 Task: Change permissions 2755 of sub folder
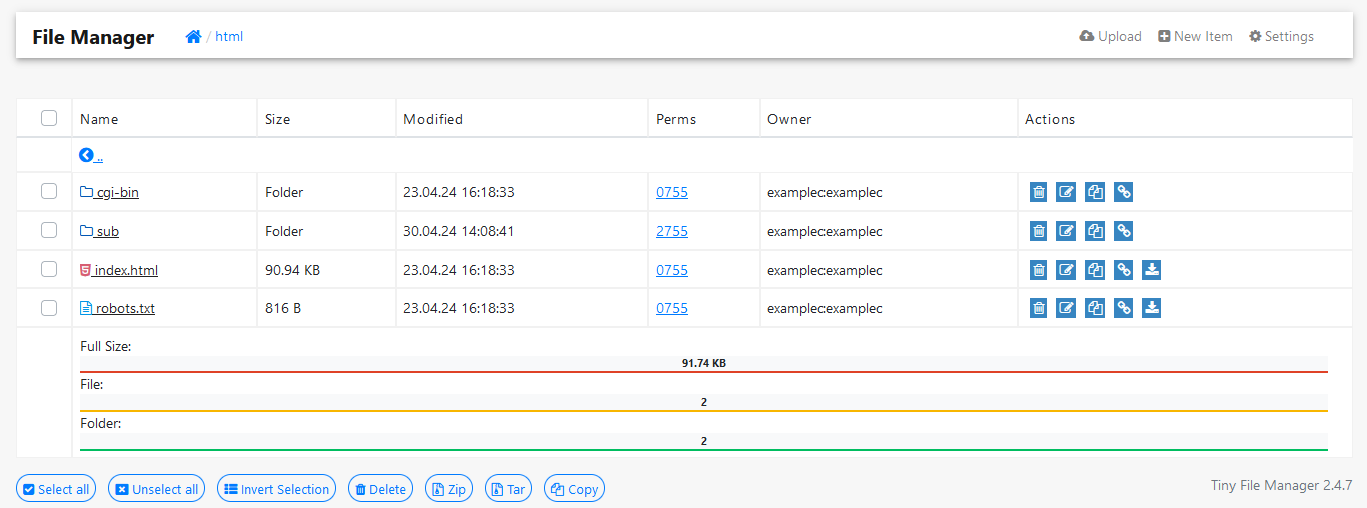click(671, 231)
